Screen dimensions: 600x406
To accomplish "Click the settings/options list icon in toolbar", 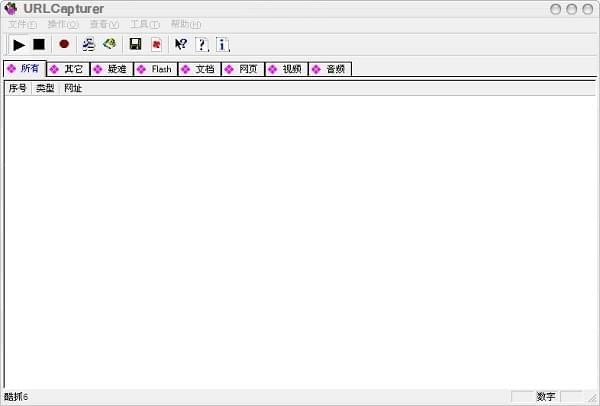I will [x=88, y=44].
